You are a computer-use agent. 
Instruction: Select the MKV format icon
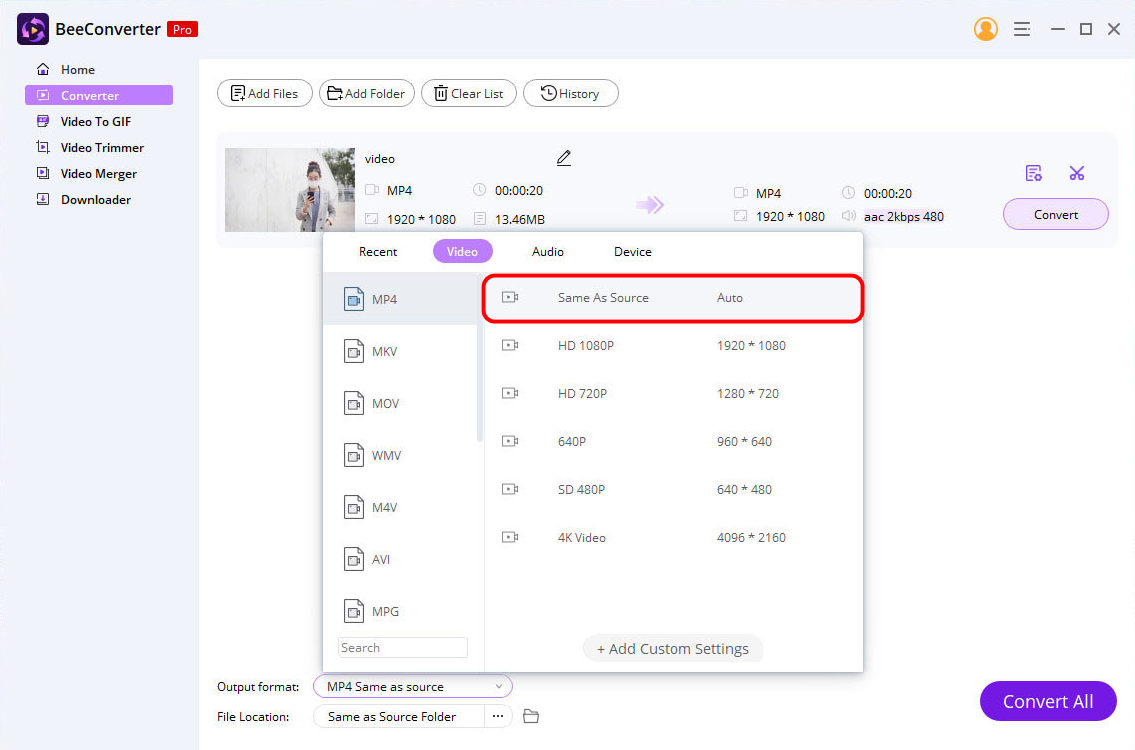[354, 351]
